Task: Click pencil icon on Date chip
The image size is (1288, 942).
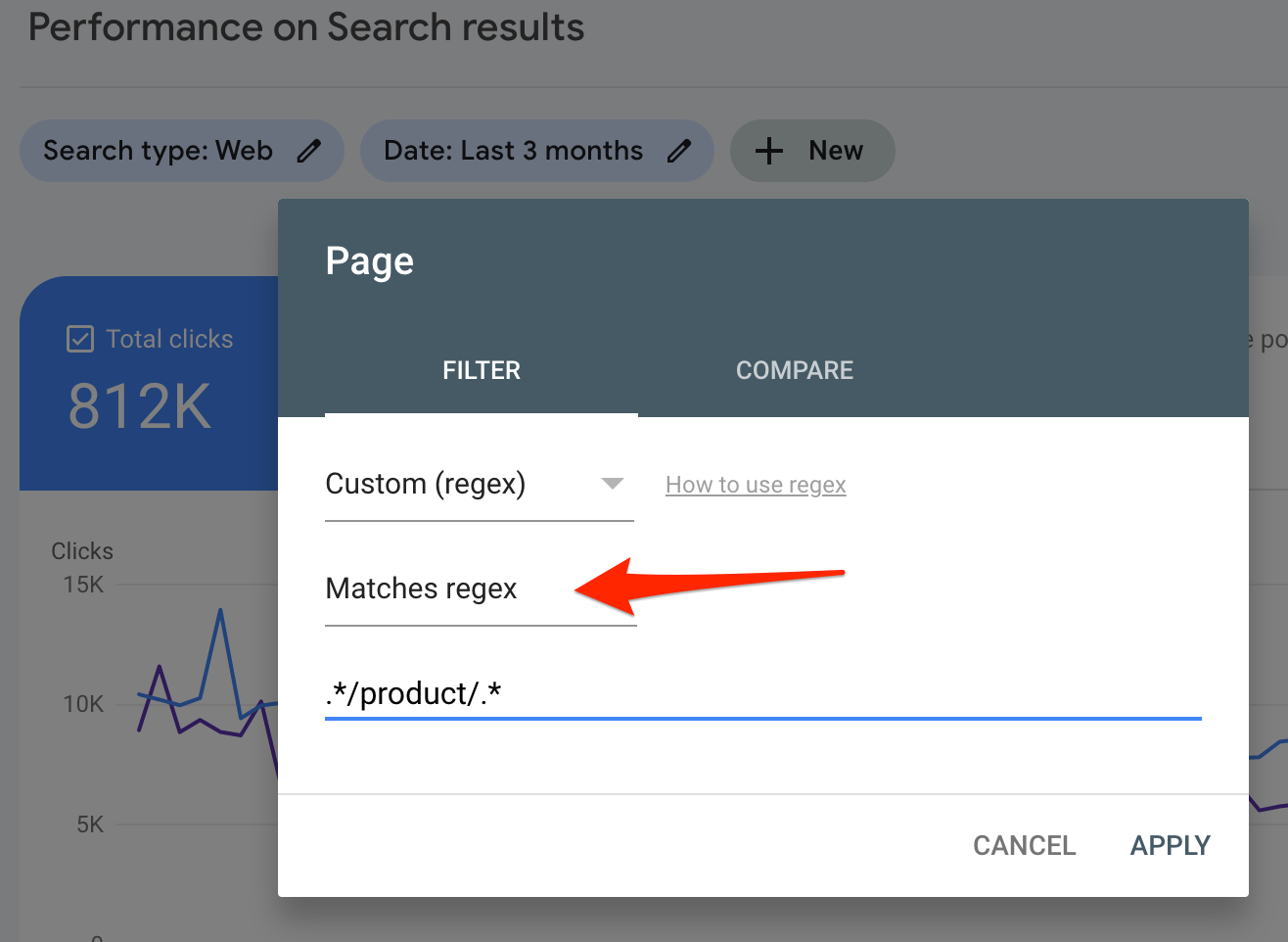Action: pos(679,151)
